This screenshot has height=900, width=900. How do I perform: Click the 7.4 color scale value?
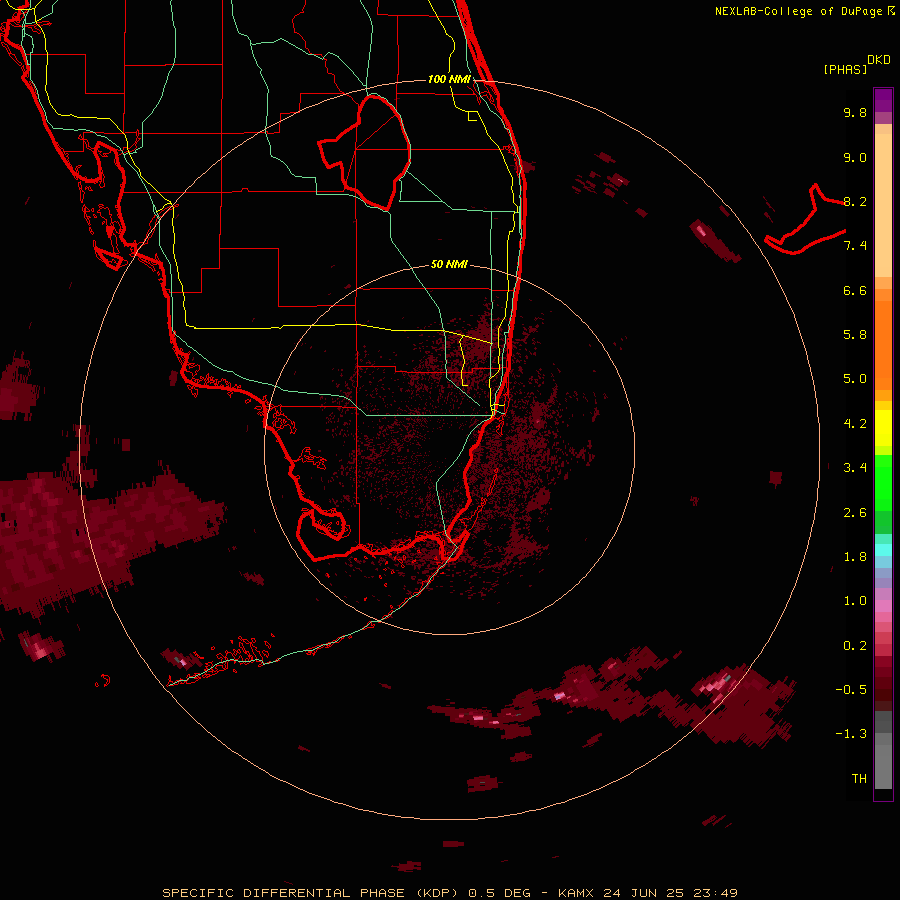coord(855,246)
